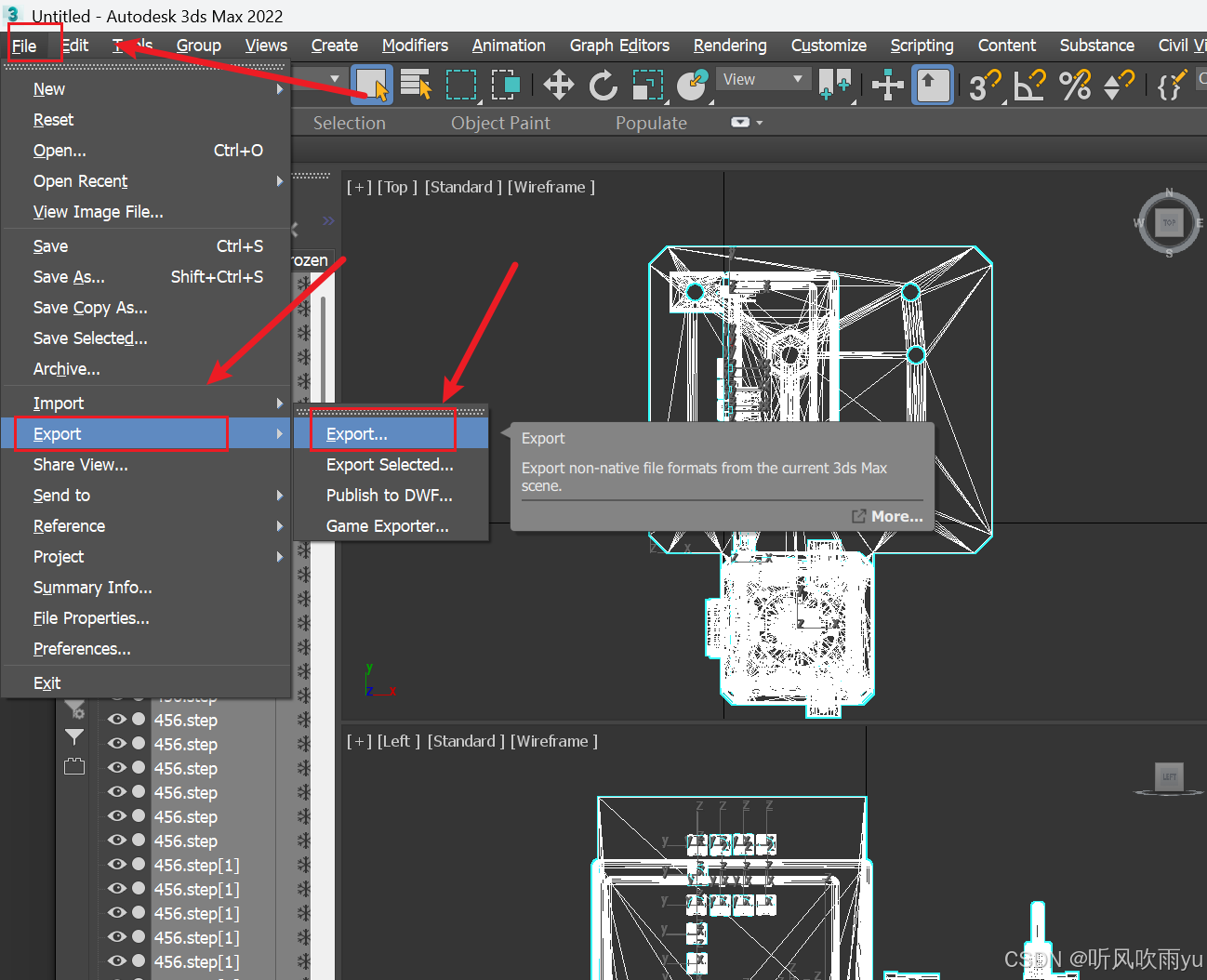Pick the Select and Place tool
Viewport: 1207px width, 980px height.
[692, 85]
